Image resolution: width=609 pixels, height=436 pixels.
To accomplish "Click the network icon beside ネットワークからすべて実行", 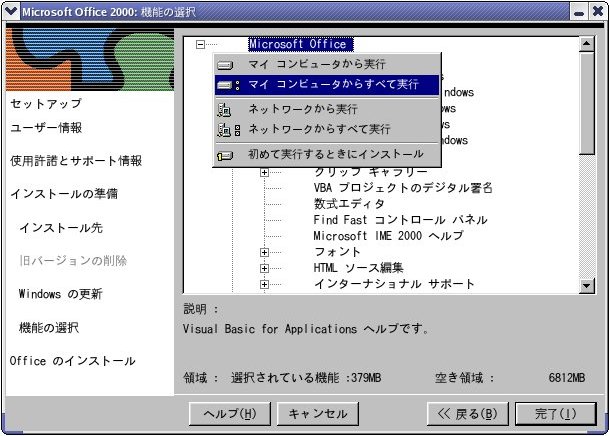I will coord(228,130).
